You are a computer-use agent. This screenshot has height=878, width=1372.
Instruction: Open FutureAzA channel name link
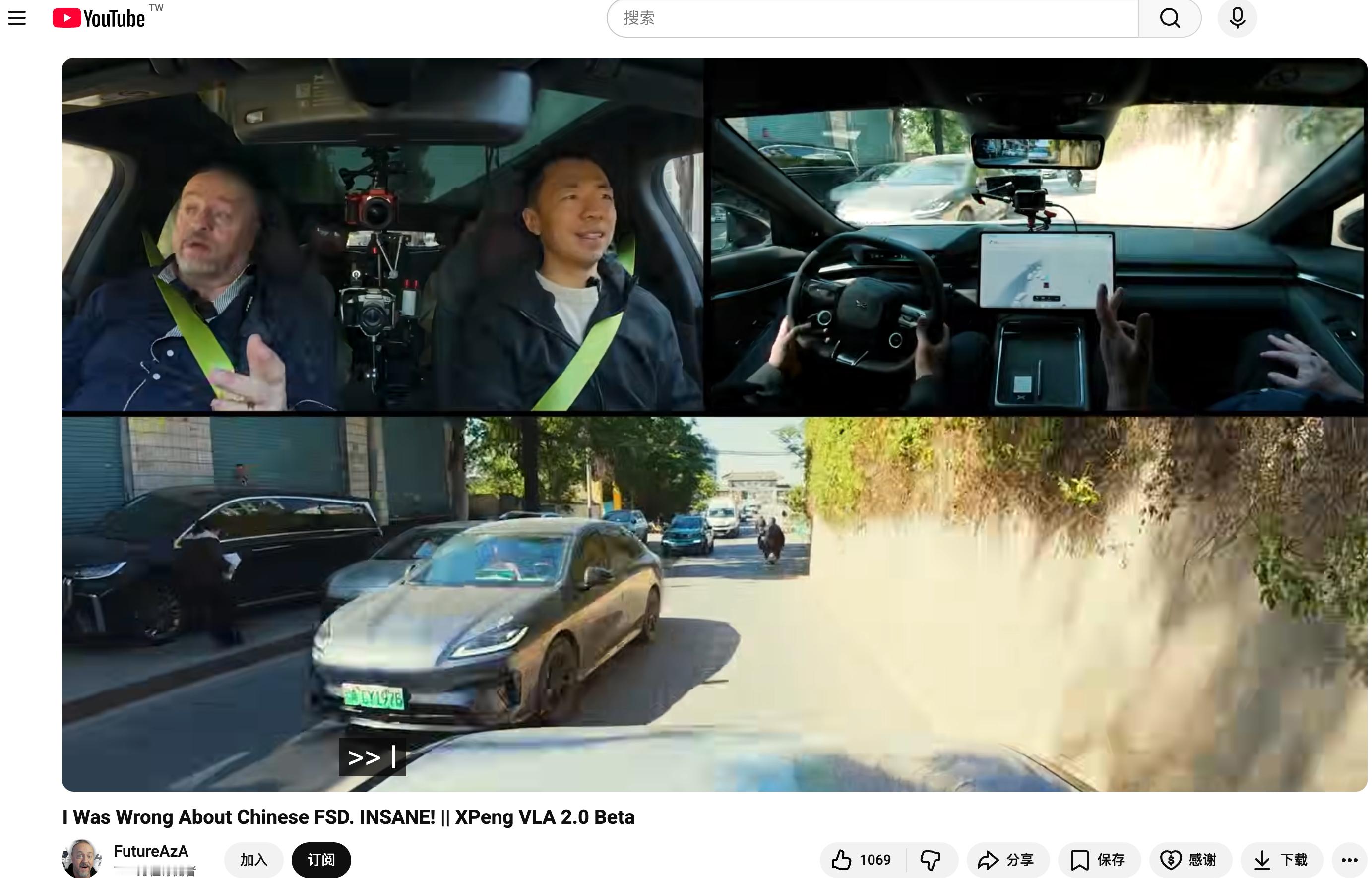[x=150, y=851]
